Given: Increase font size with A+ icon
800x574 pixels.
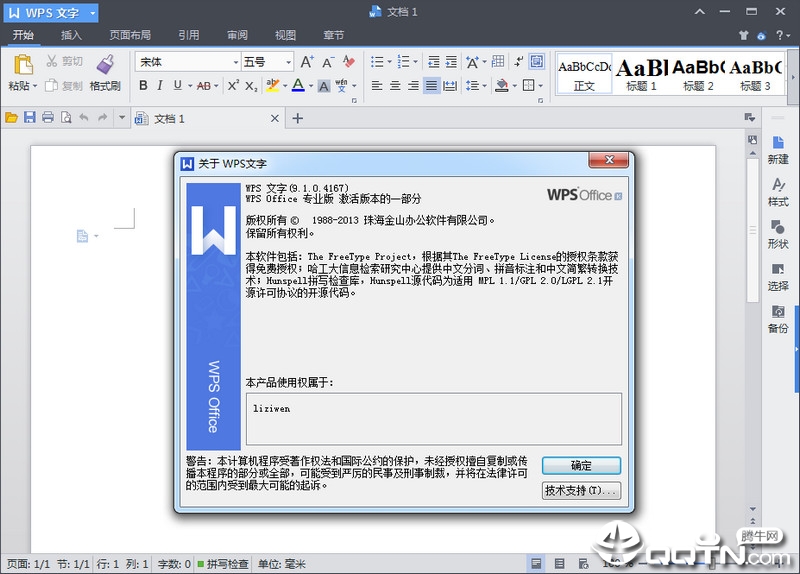Looking at the screenshot, I should tap(307, 62).
